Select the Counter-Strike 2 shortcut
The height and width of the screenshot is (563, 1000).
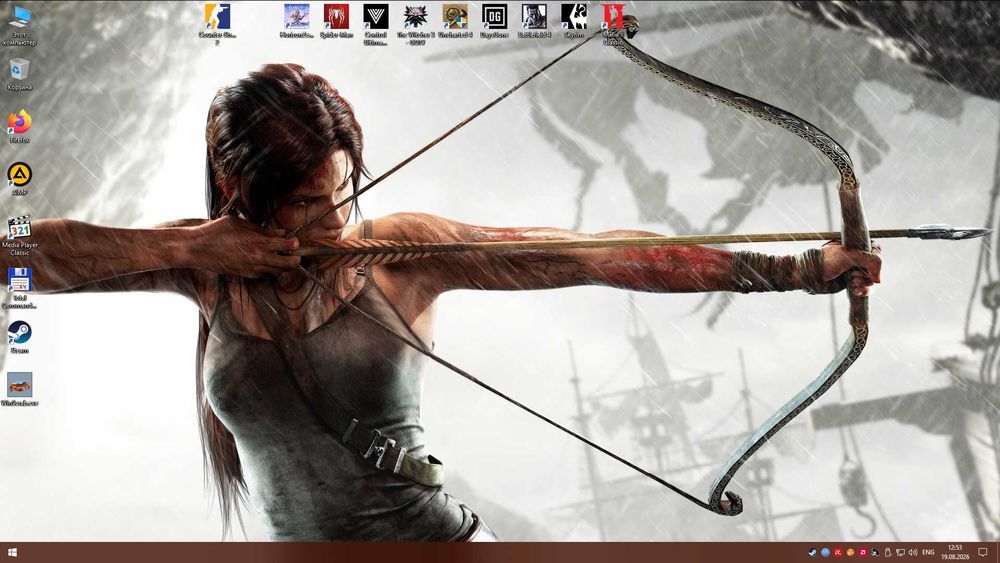(x=217, y=24)
